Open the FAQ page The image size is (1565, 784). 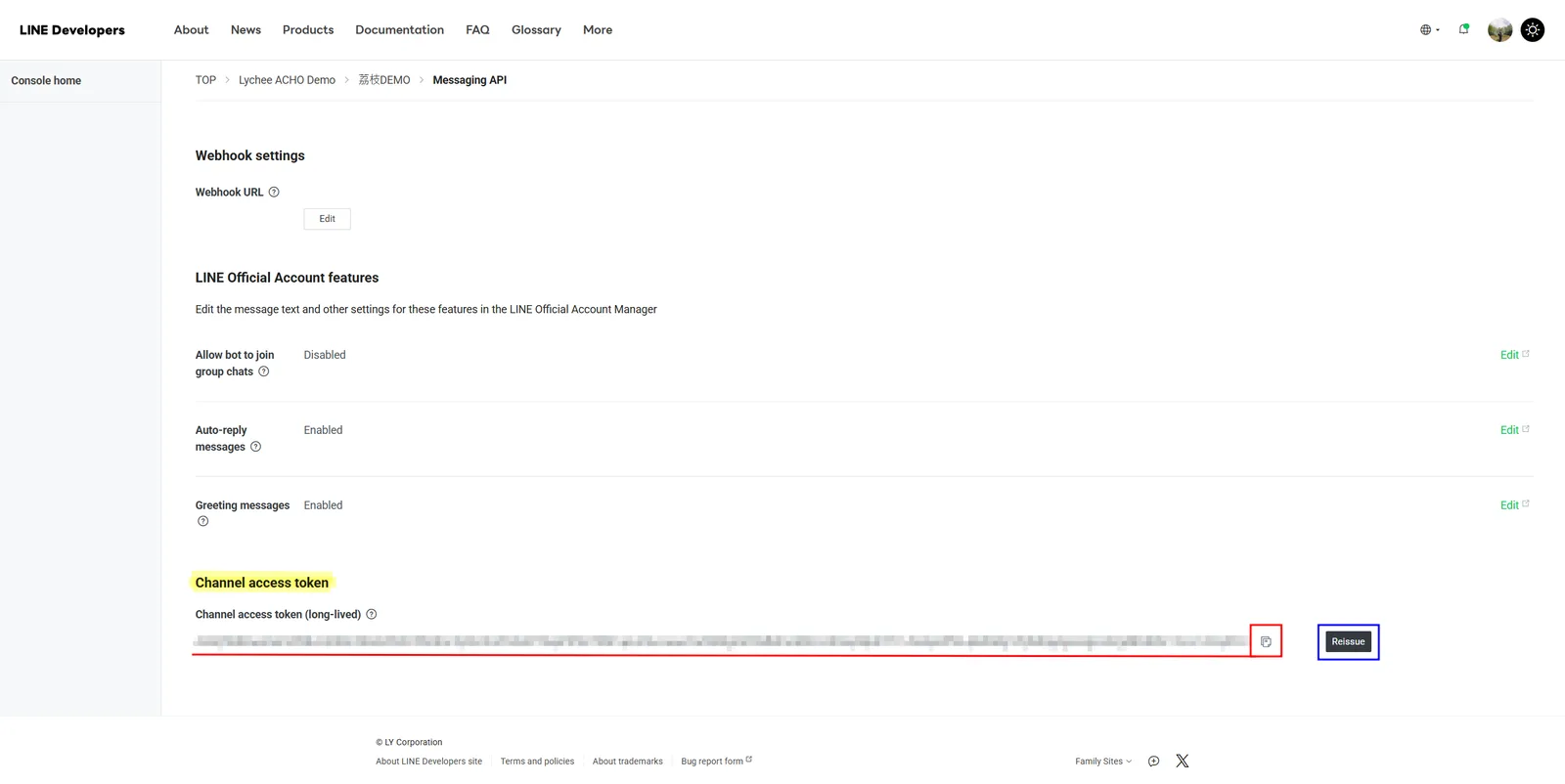click(477, 30)
